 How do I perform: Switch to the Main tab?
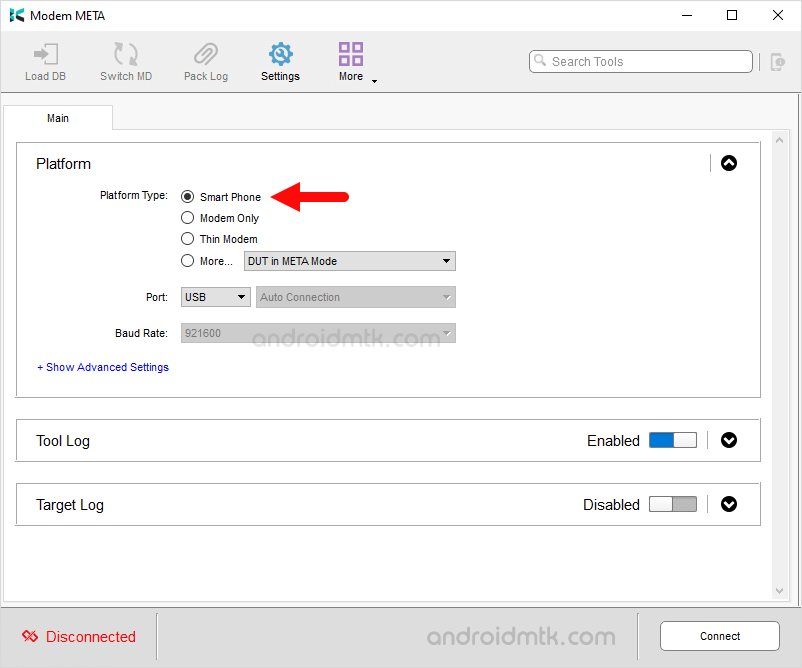tap(58, 118)
